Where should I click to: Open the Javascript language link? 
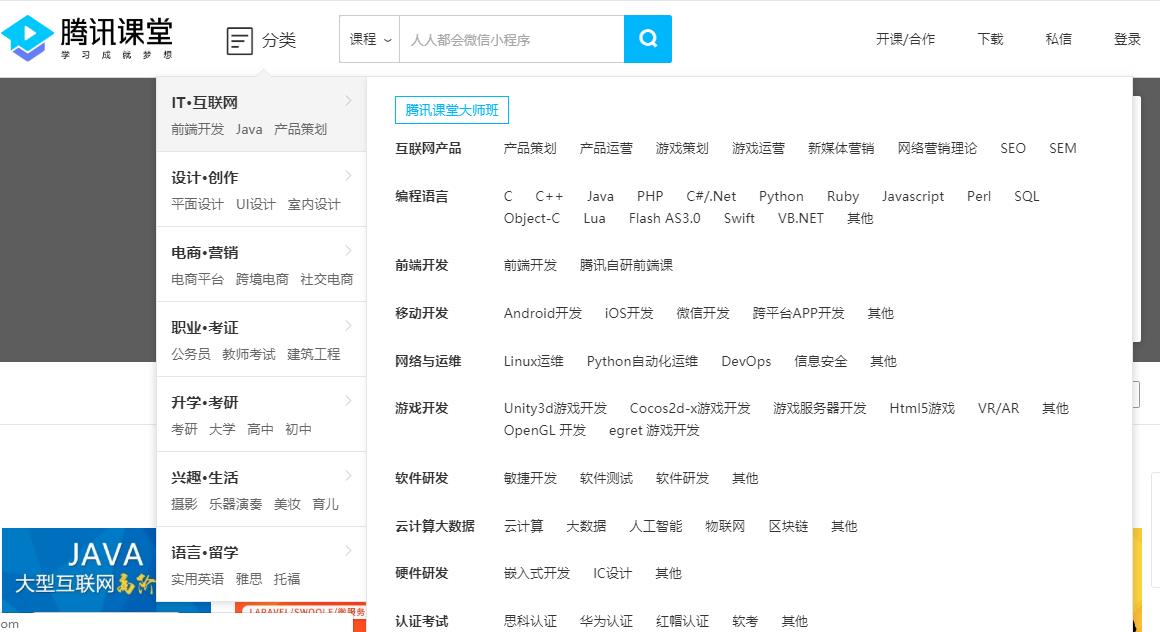click(913, 196)
